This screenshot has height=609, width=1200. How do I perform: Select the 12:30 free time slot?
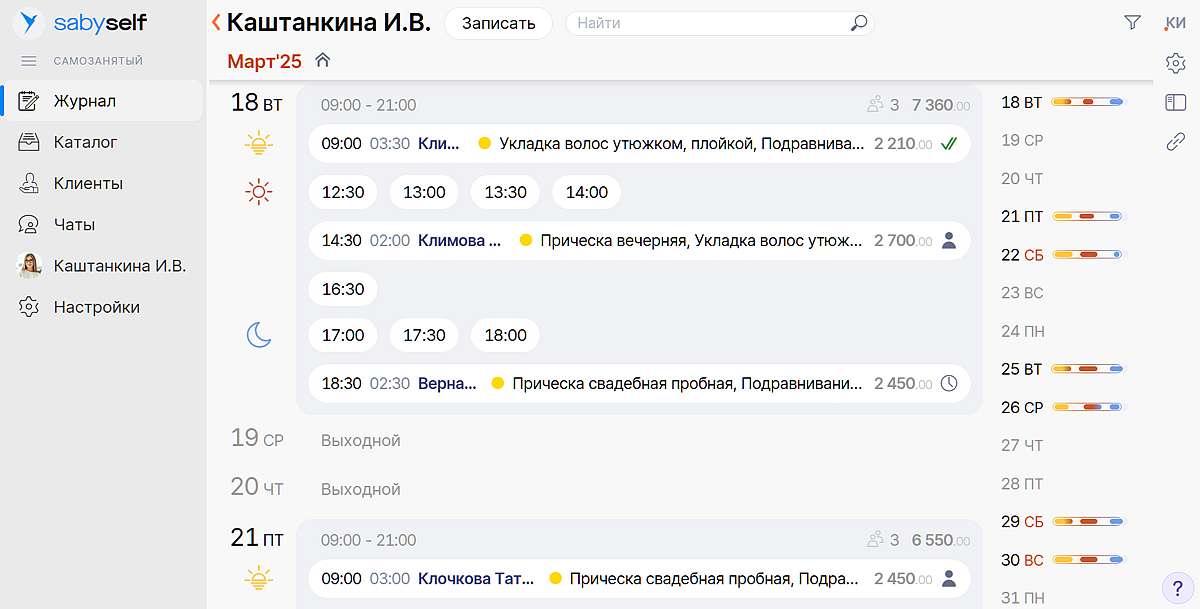pos(343,192)
